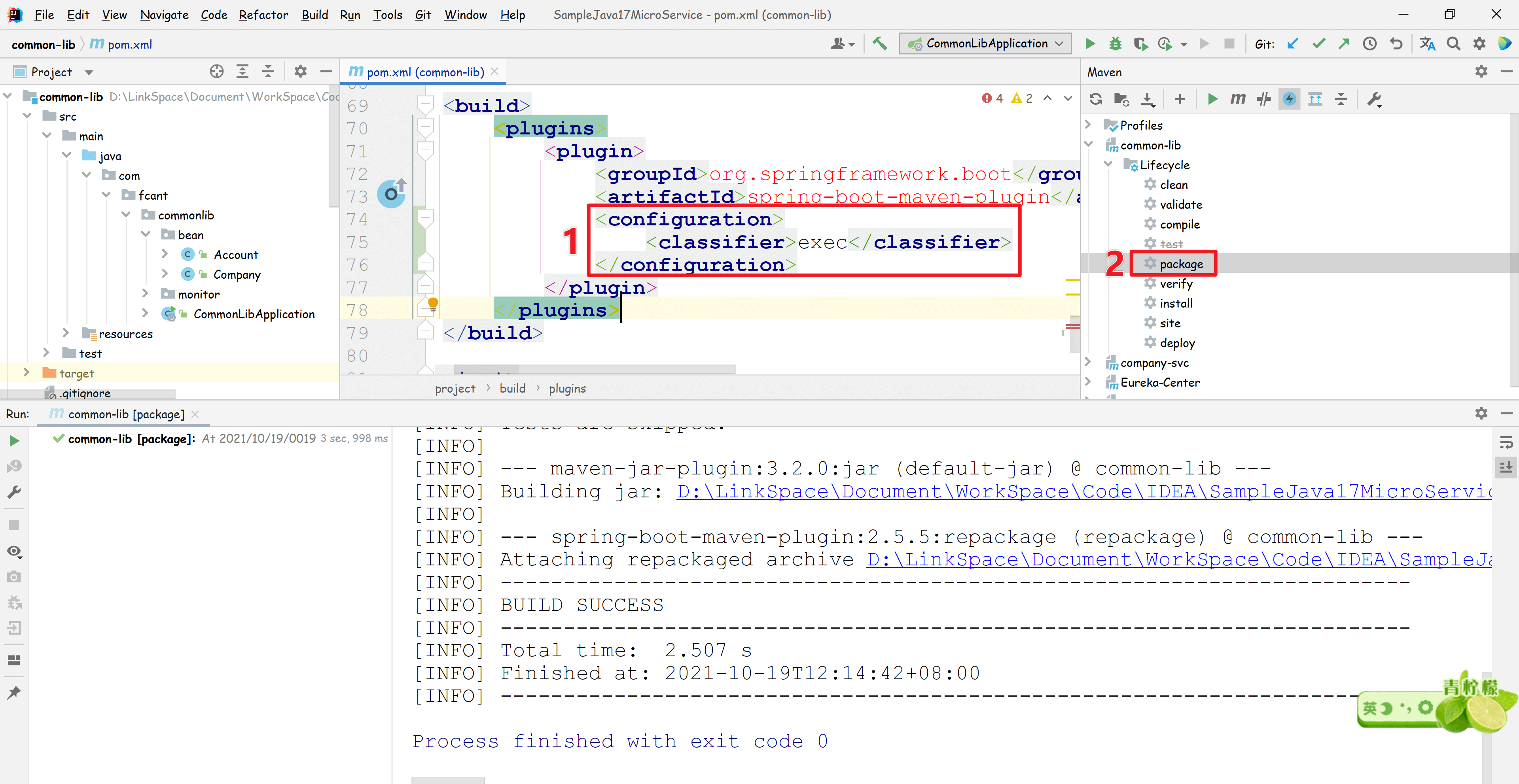Expand company-svc Maven module
Viewport: 1519px width, 784px height.
pos(1088,363)
